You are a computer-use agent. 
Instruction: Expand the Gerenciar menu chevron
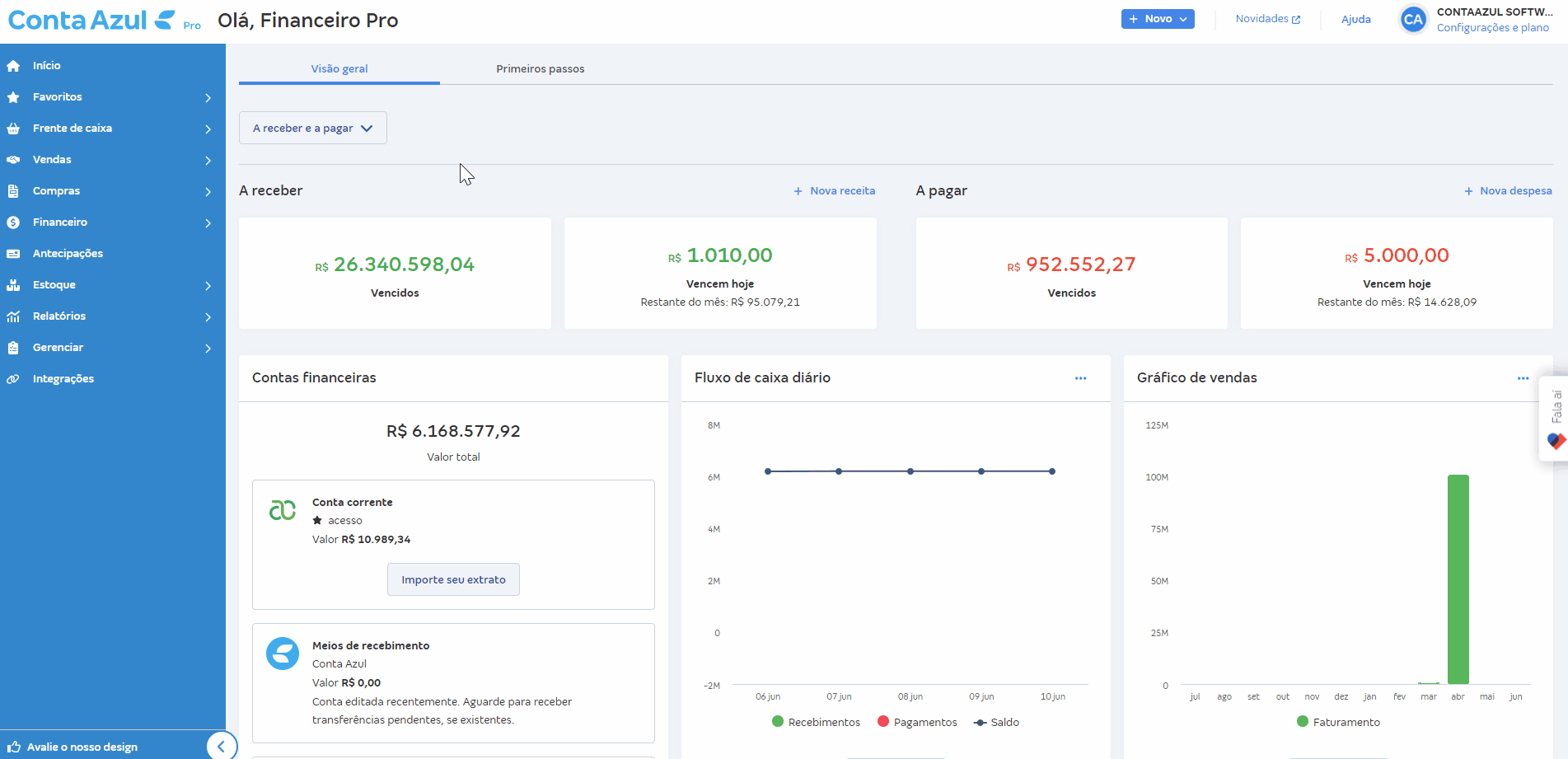(x=208, y=349)
